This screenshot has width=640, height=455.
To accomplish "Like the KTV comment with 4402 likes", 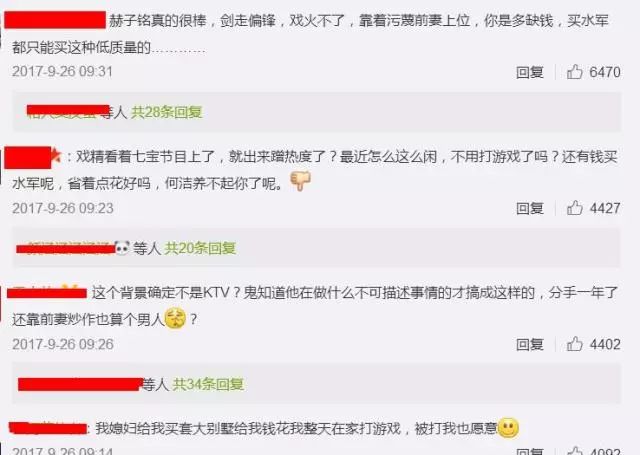I will coord(574,344).
